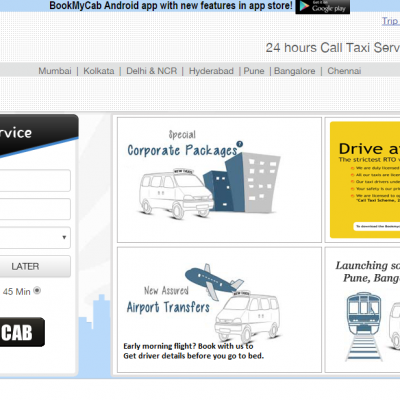Click the building illustration in Corporate Packages
400x400 pixels.
[x=243, y=182]
